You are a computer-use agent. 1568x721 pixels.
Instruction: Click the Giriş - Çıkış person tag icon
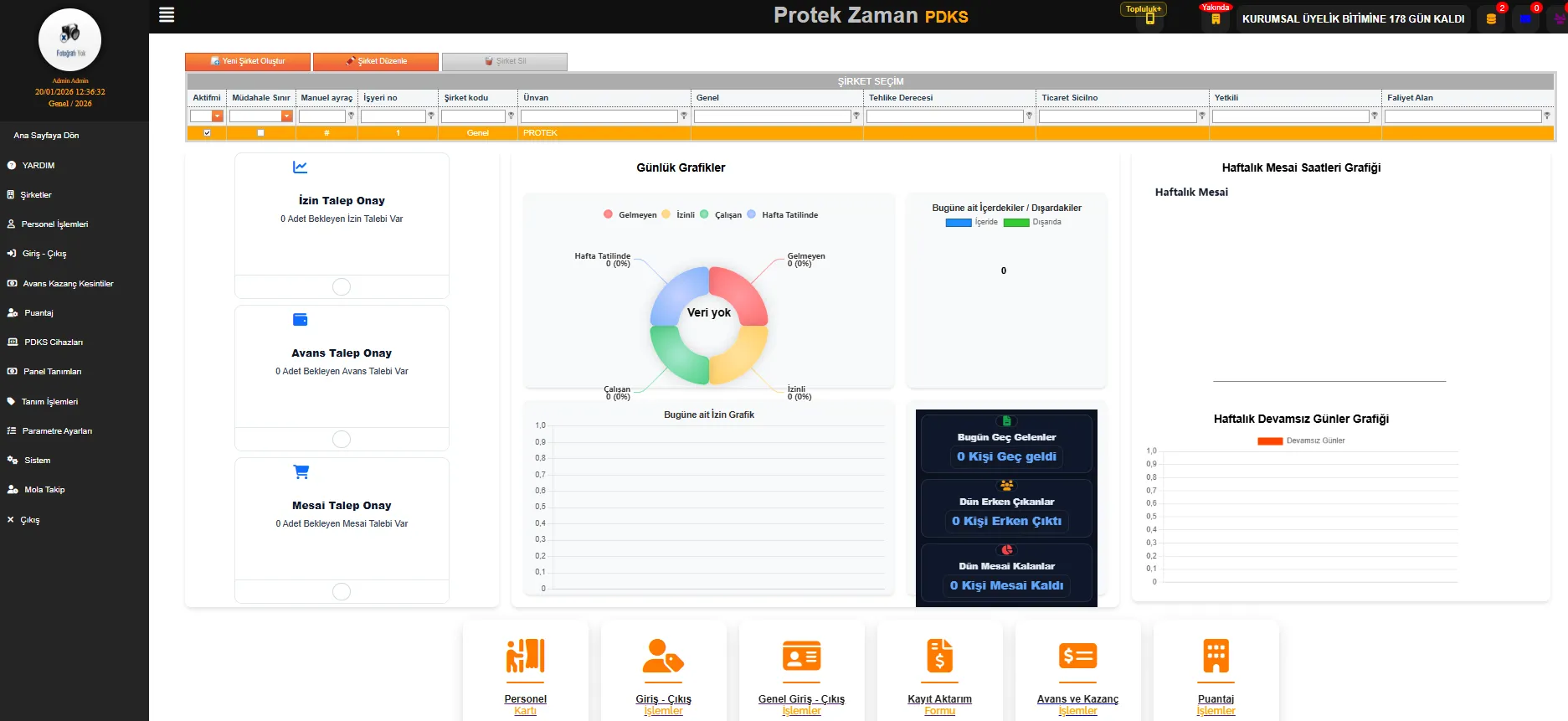[x=663, y=656]
